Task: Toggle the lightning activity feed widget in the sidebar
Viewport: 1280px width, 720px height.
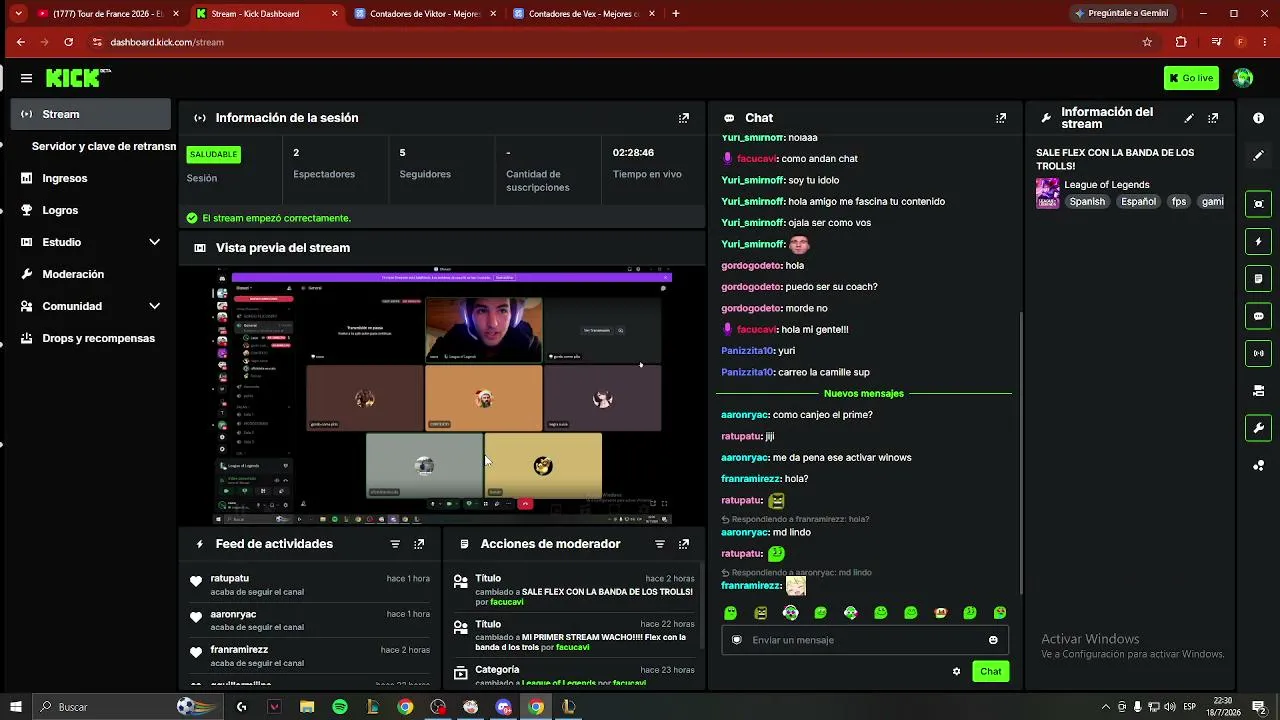Action: pos(1258,241)
